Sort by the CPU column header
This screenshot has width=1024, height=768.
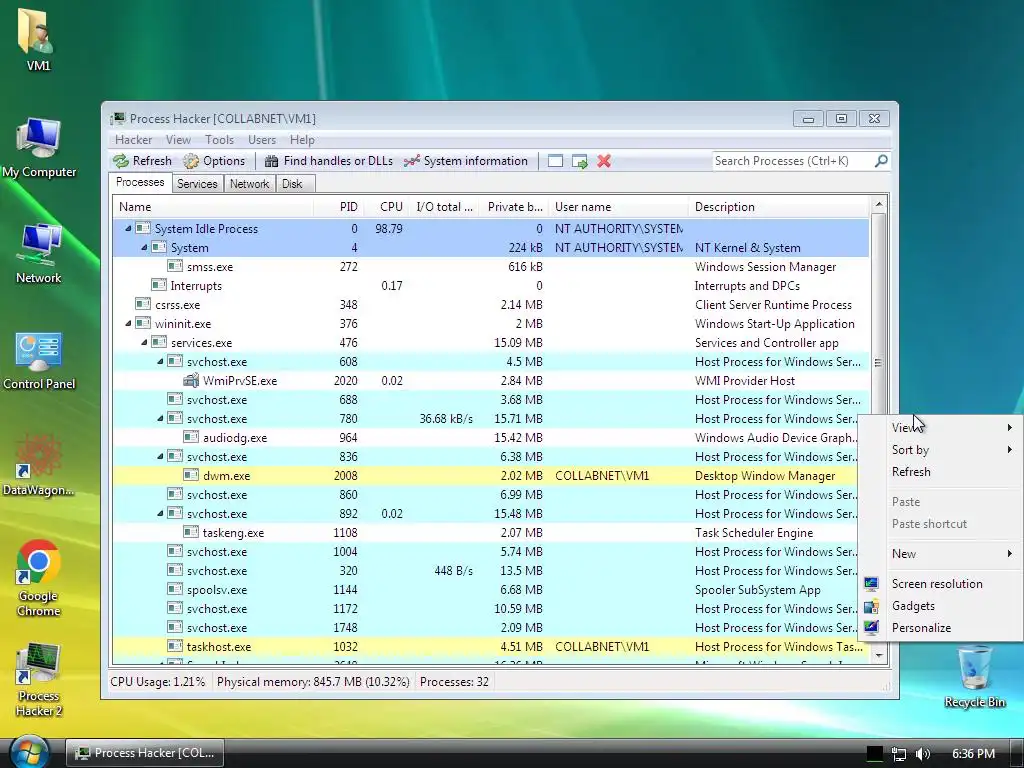386,207
